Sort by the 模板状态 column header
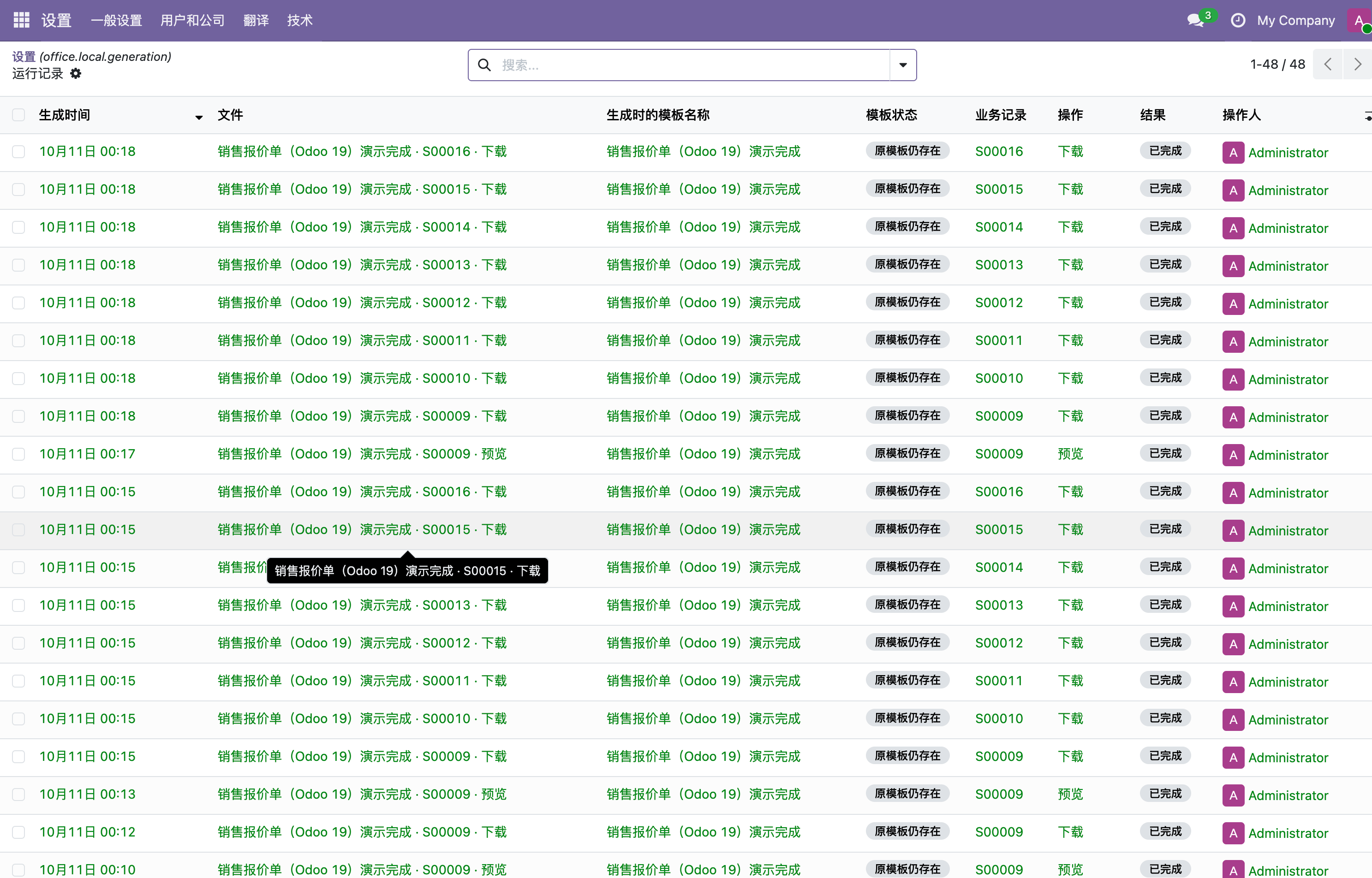Viewport: 1372px width, 878px height. pyautogui.click(x=891, y=115)
